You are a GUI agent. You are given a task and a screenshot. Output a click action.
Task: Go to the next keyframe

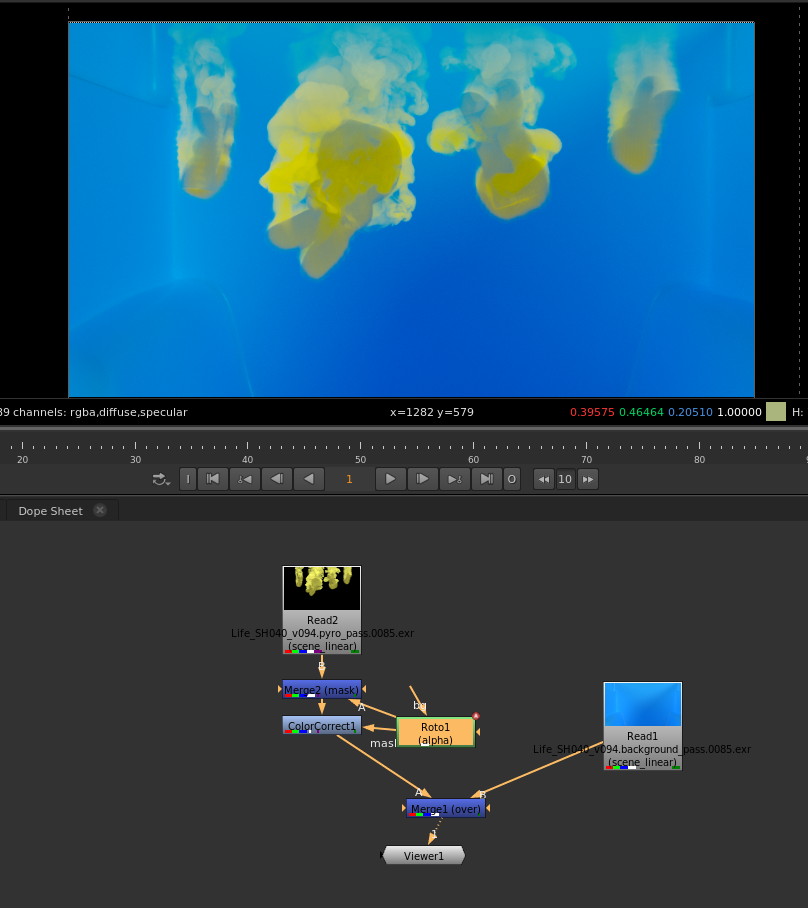(x=455, y=479)
